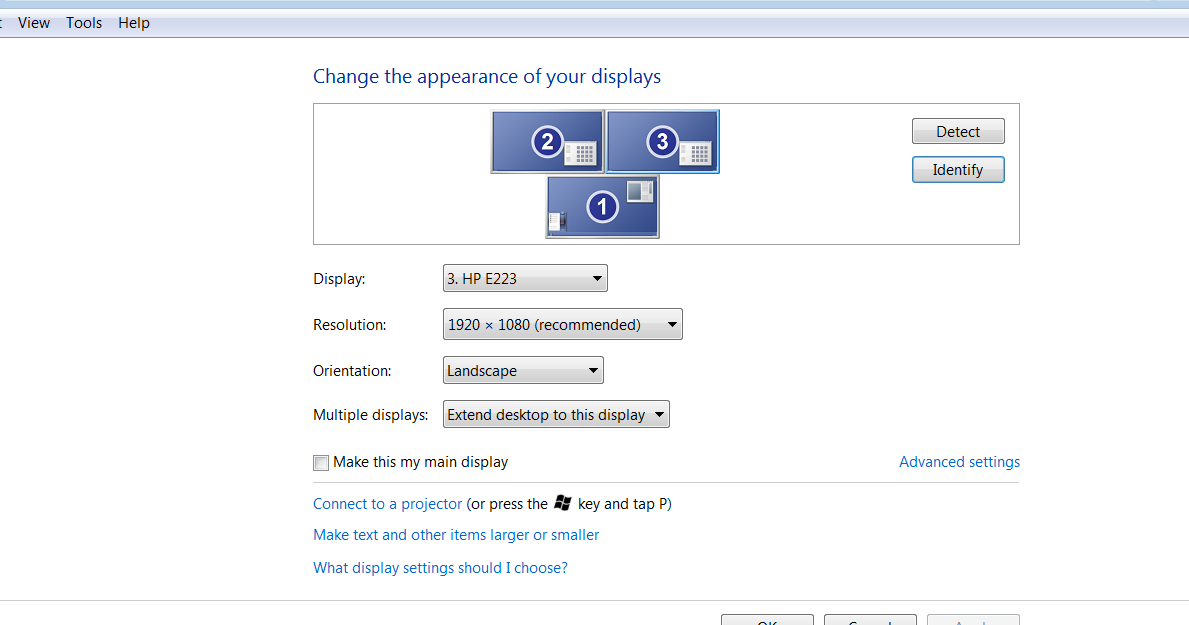
Task: Enable 'Make this my main display' checkbox
Action: coord(321,462)
